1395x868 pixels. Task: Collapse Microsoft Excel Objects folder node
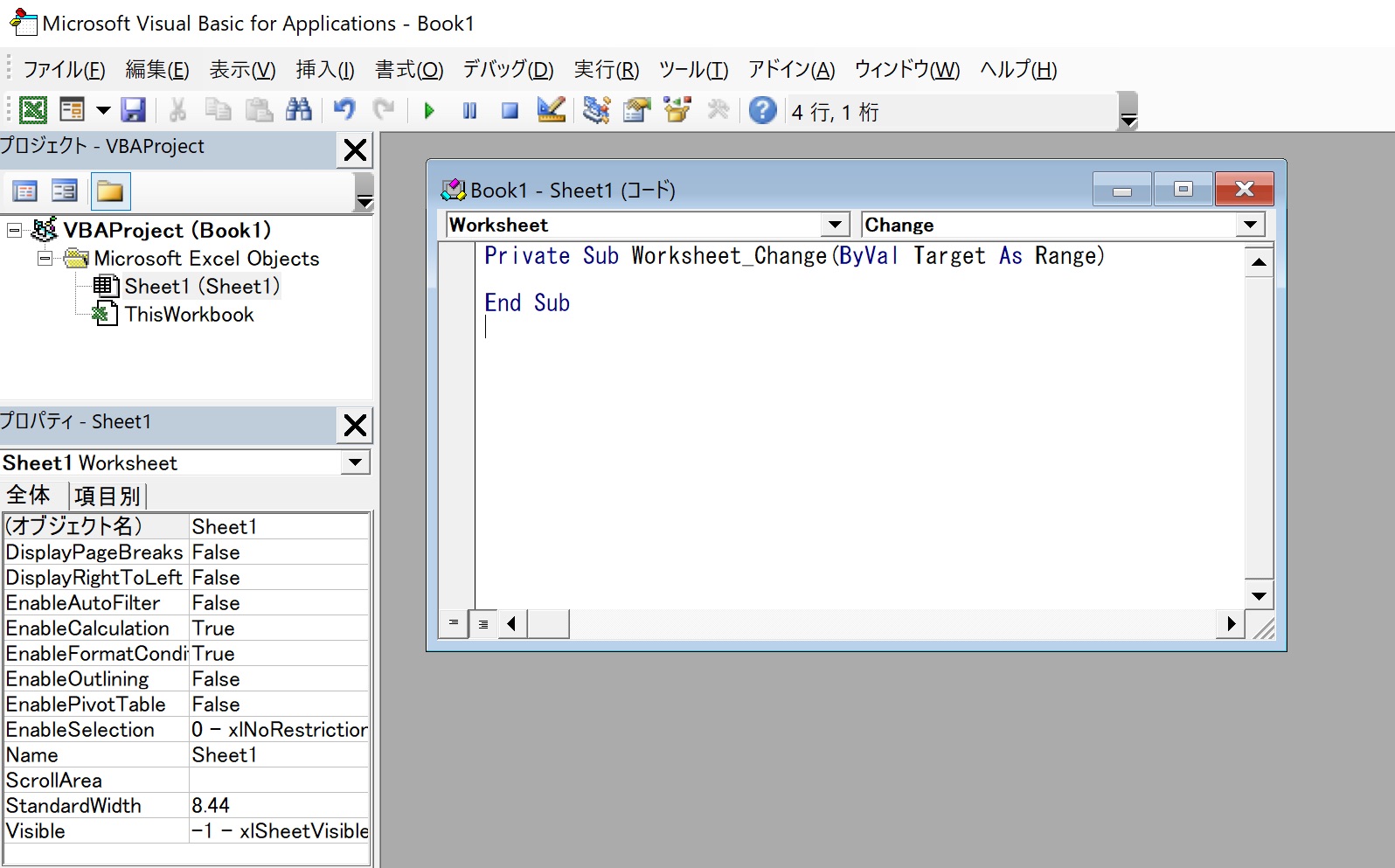[x=45, y=259]
